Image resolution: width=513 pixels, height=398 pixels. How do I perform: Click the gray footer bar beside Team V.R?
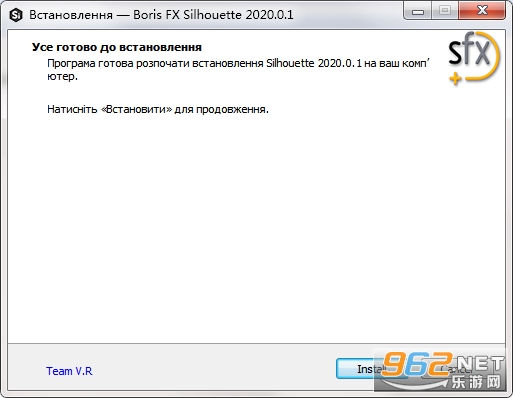click(213, 369)
